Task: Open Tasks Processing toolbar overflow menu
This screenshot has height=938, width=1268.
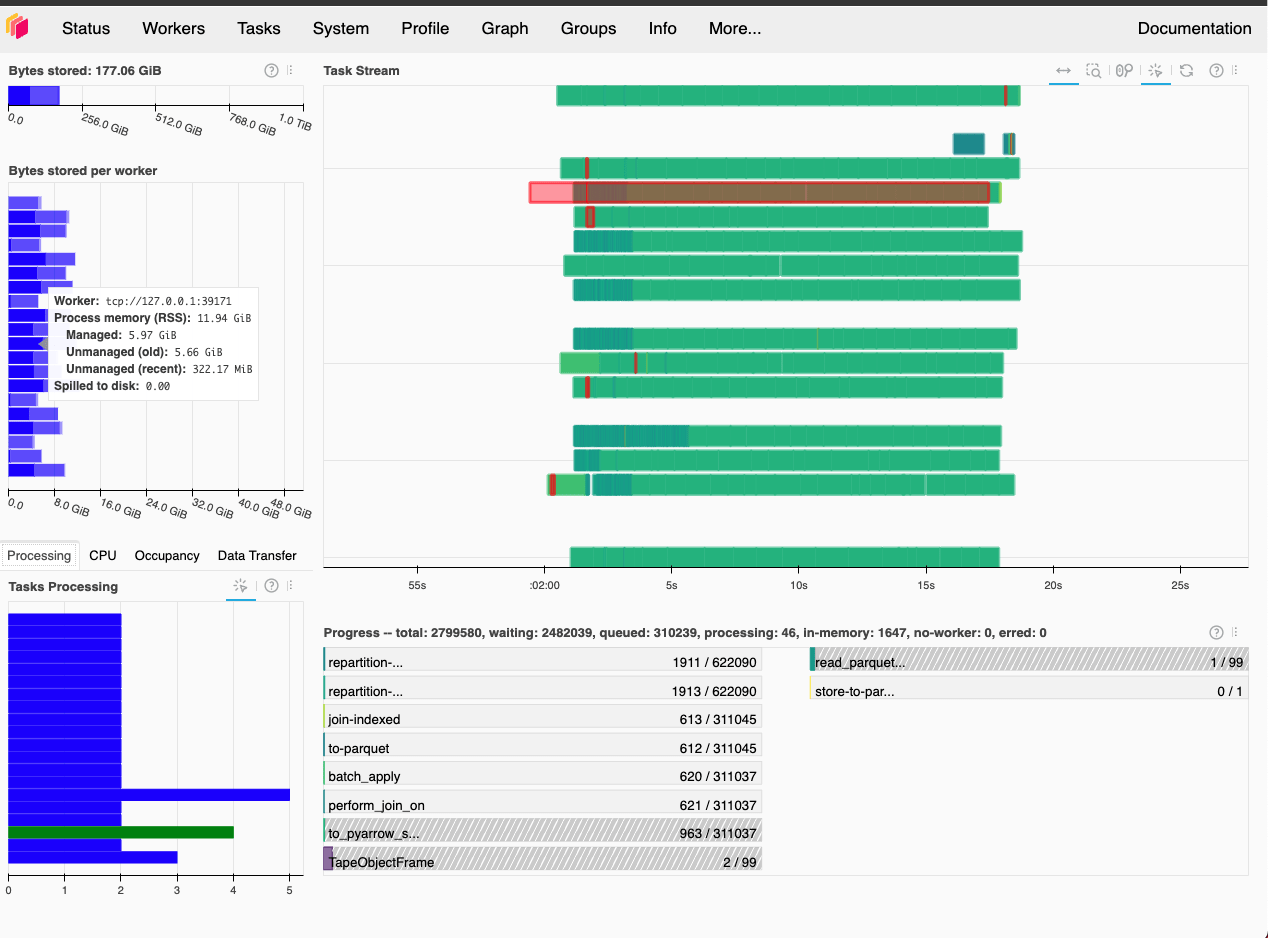Action: pyautogui.click(x=290, y=586)
